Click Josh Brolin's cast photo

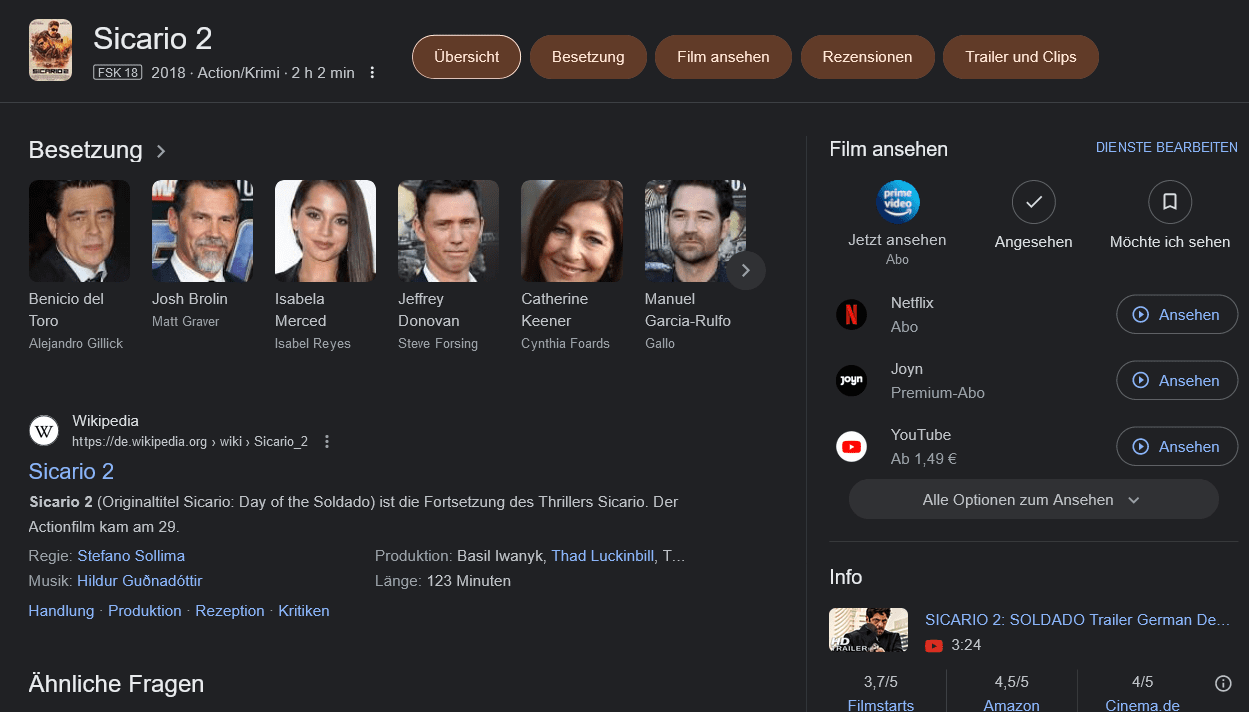[202, 231]
